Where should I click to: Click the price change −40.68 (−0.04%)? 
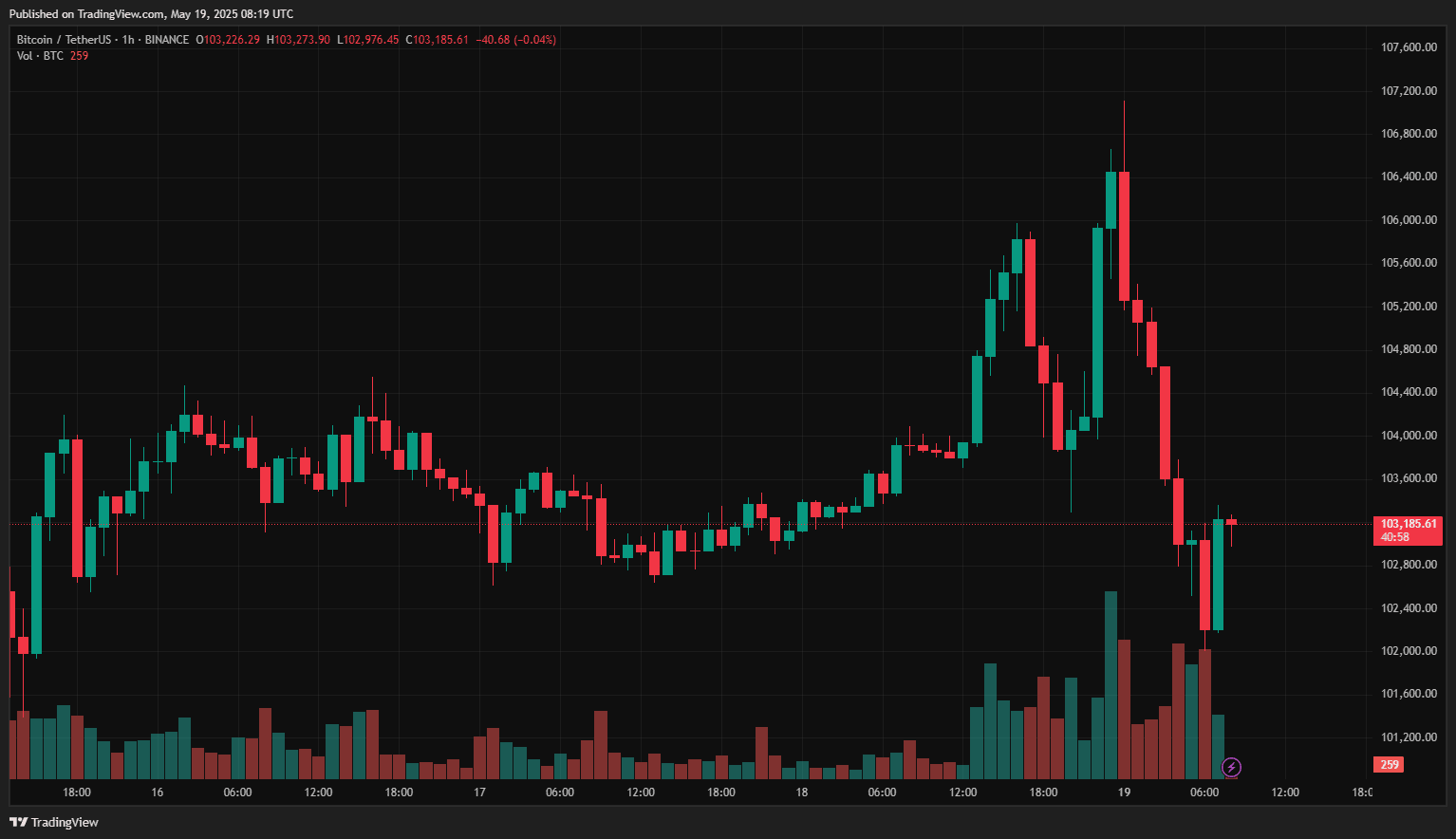click(x=516, y=40)
